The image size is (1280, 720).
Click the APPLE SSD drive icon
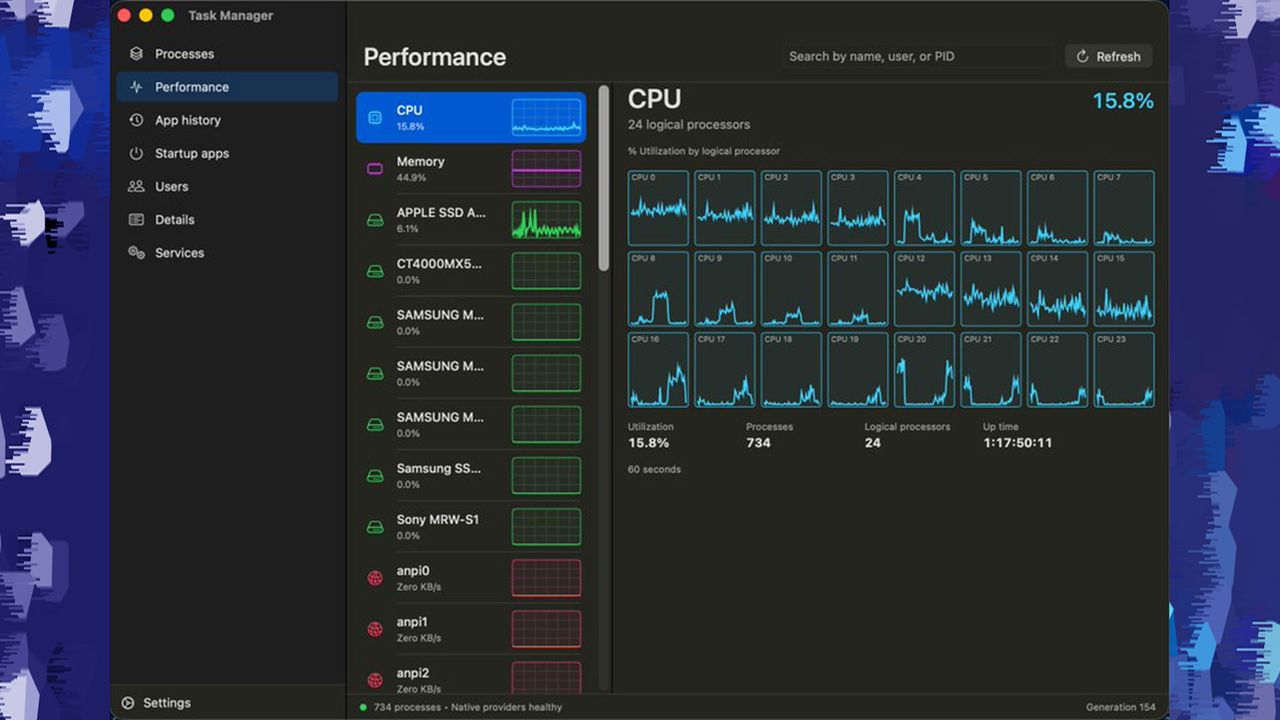pyautogui.click(x=375, y=220)
